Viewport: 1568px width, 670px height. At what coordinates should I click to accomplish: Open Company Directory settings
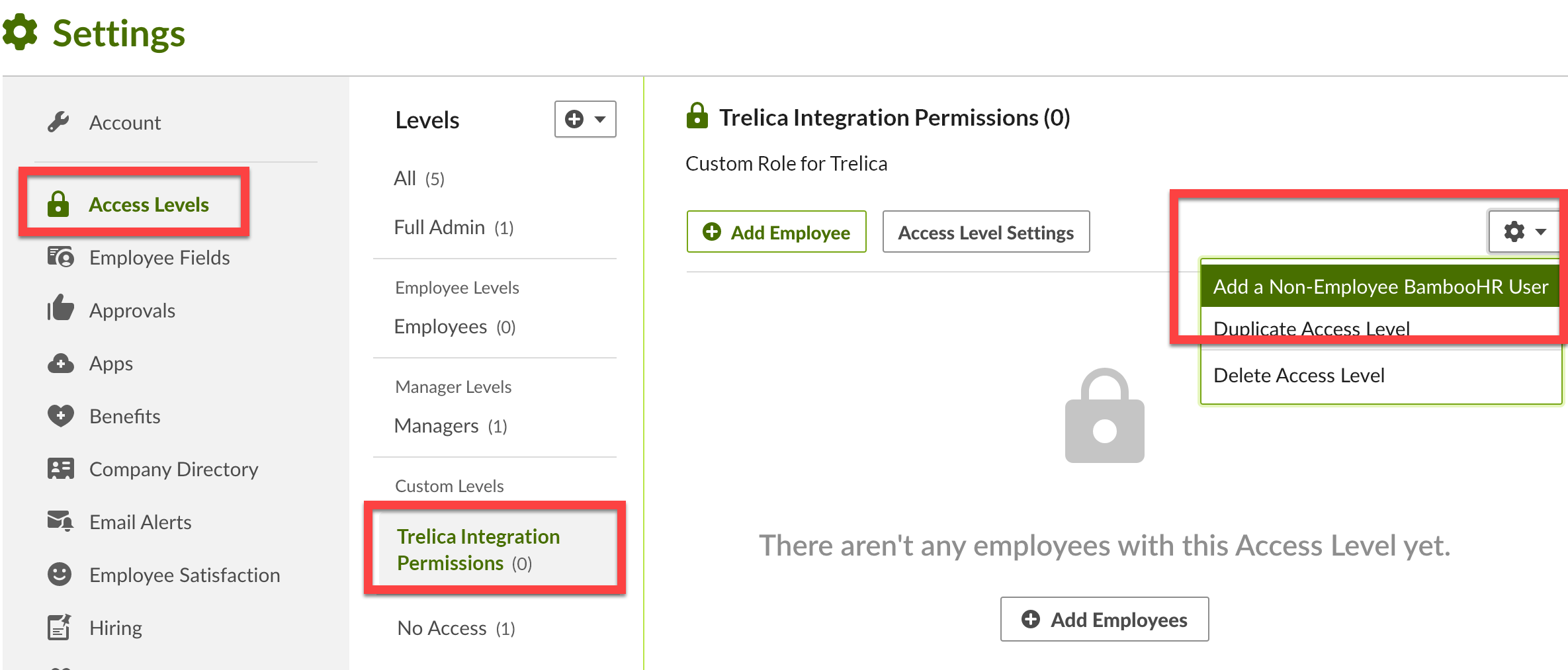coord(174,469)
